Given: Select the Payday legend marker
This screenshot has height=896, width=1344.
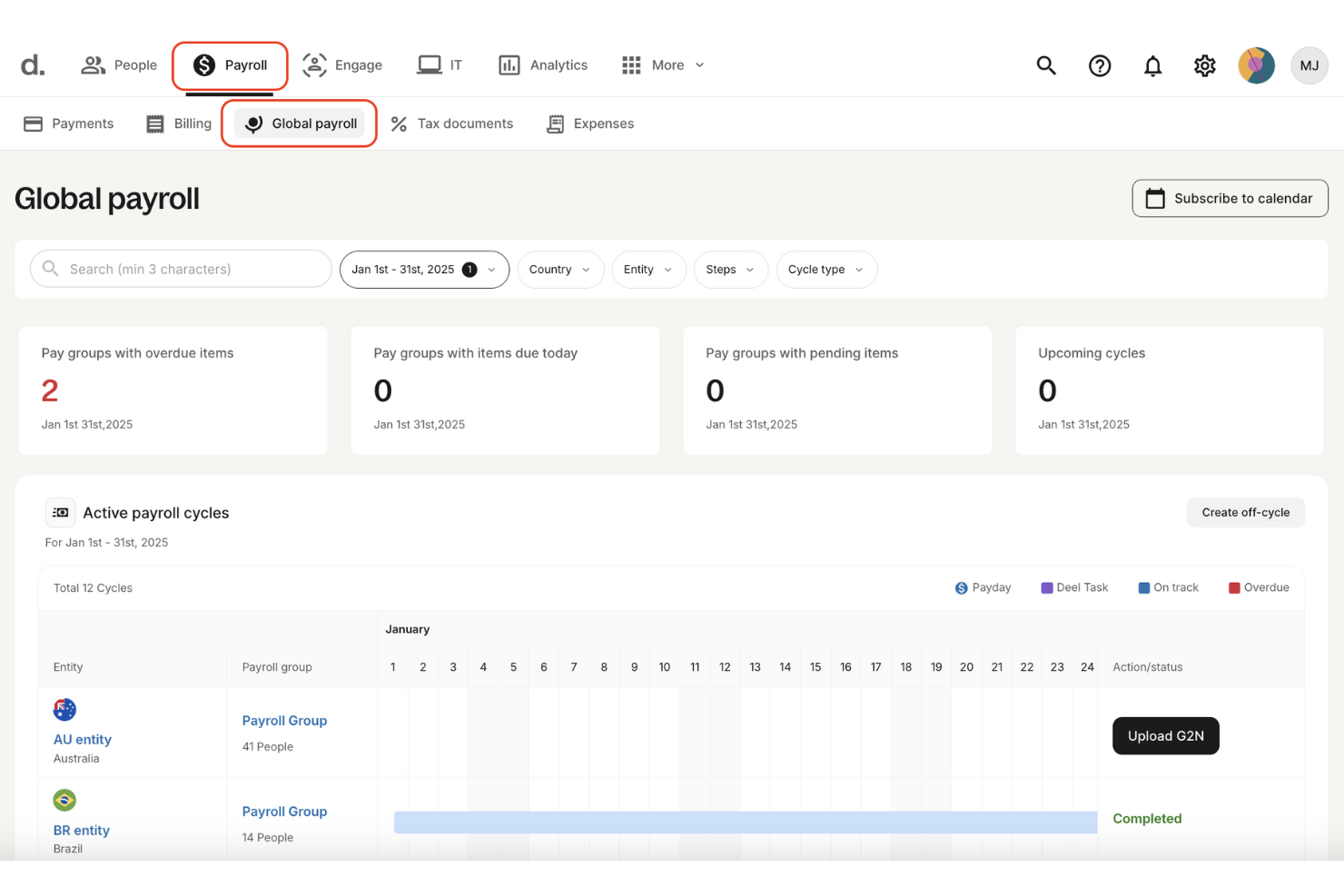Looking at the screenshot, I should point(961,587).
